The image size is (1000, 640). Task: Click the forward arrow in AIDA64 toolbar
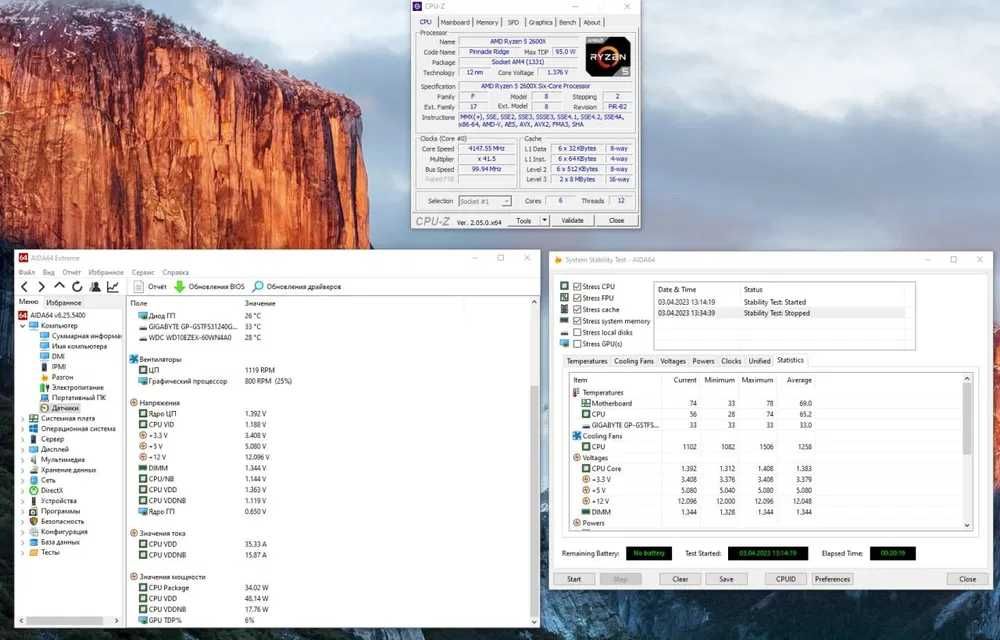point(41,287)
